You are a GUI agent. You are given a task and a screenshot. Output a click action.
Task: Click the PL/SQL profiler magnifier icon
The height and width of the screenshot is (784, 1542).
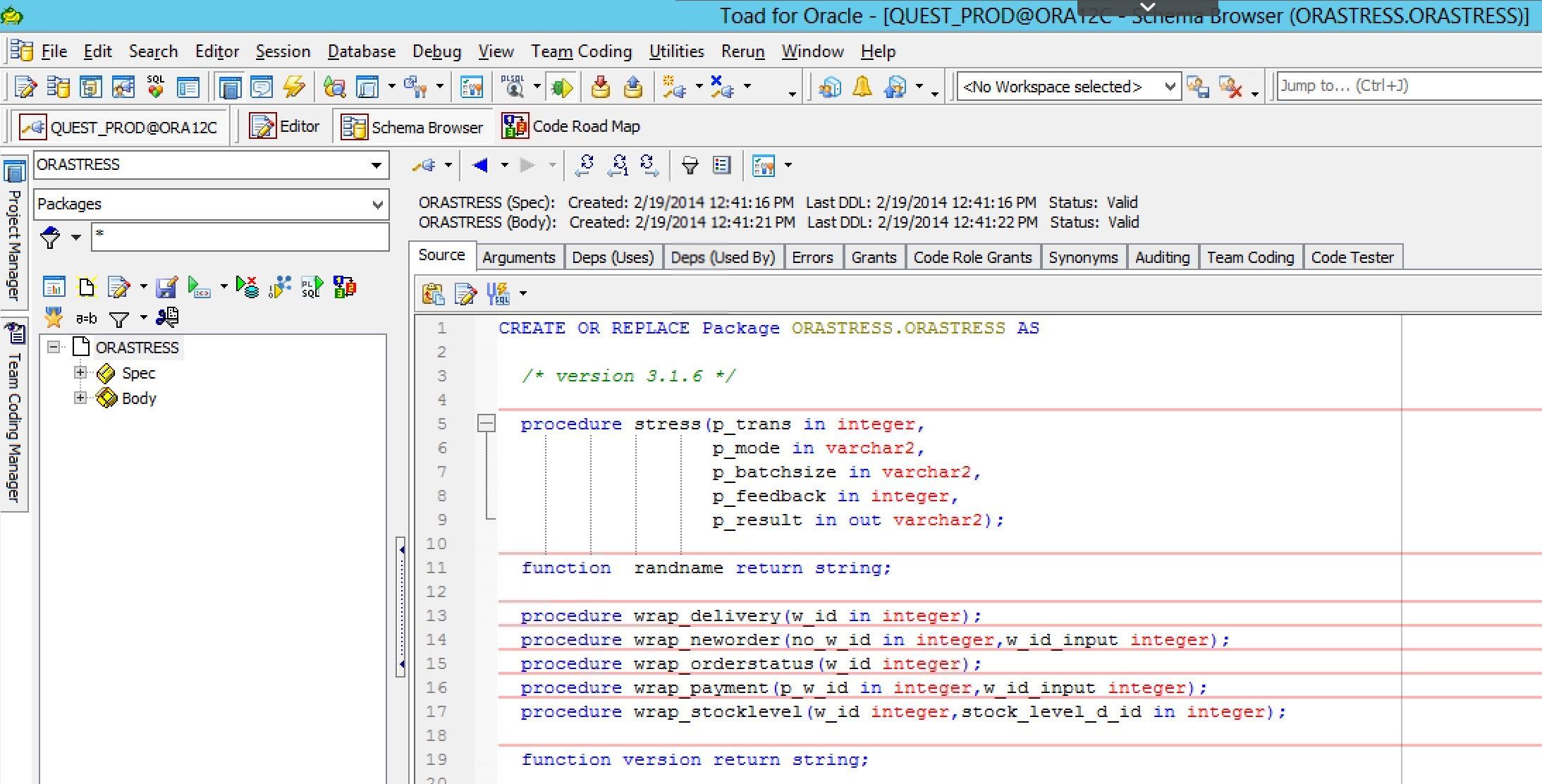click(513, 87)
